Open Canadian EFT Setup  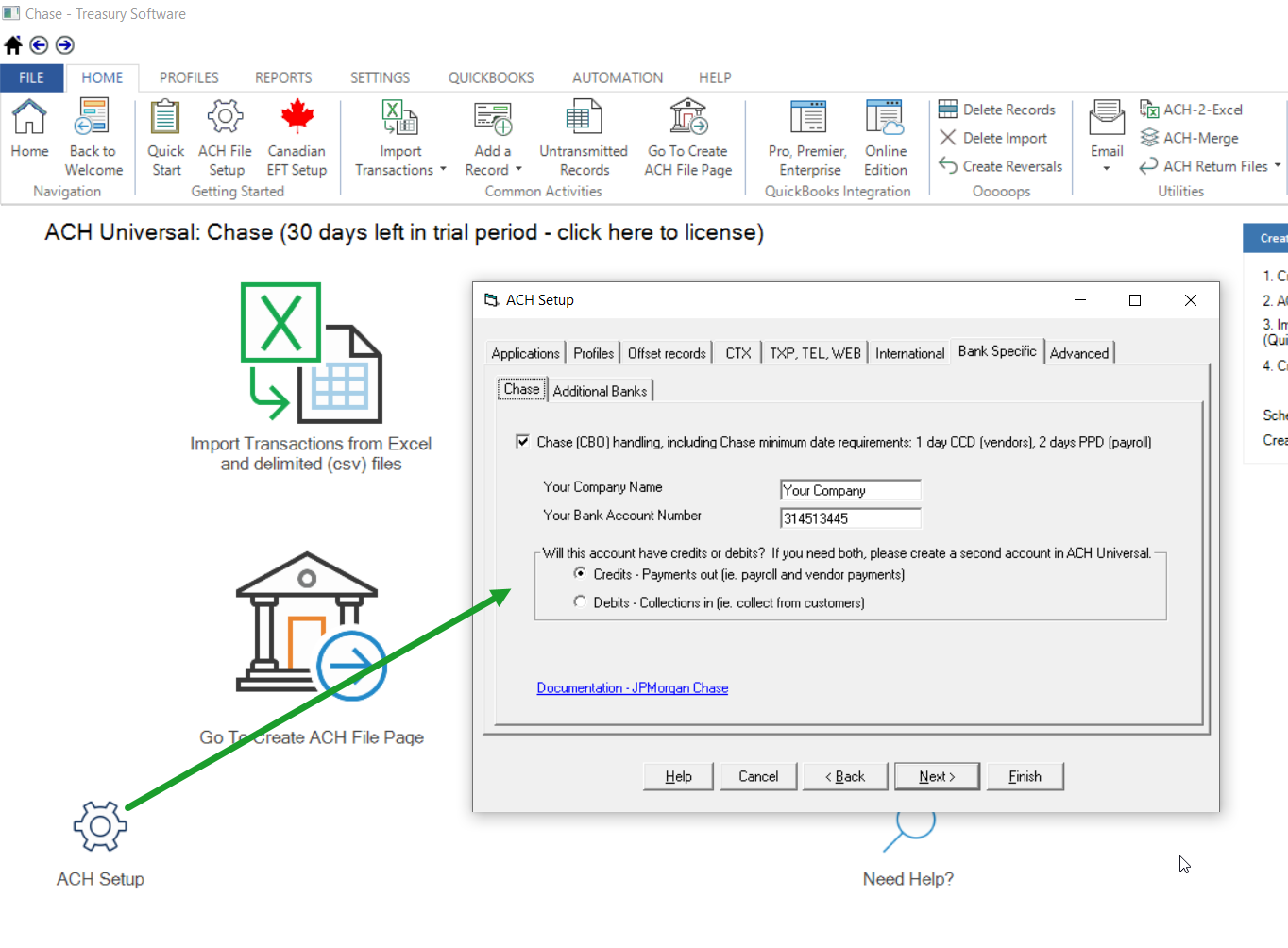coord(297,138)
